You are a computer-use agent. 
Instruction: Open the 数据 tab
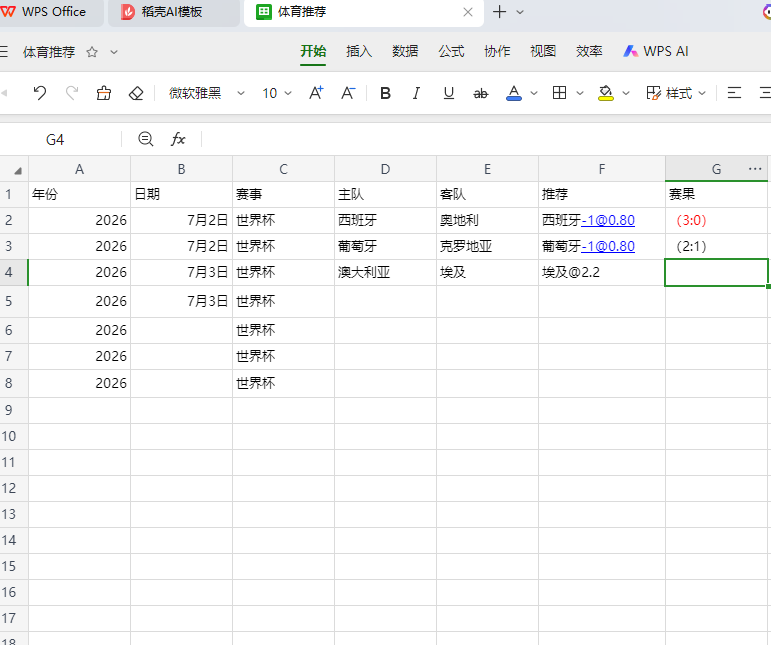[405, 51]
